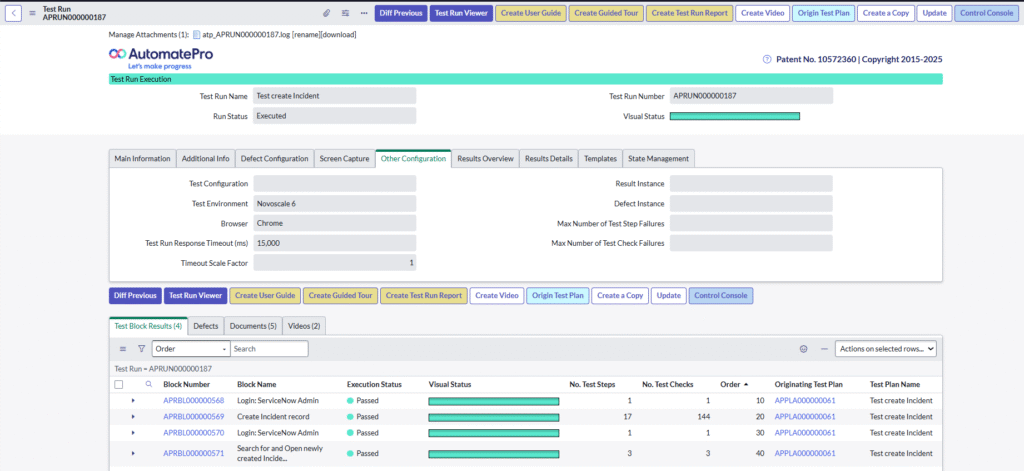The width and height of the screenshot is (1024, 471).
Task: Click the help question mark icon
Action: [767, 59]
